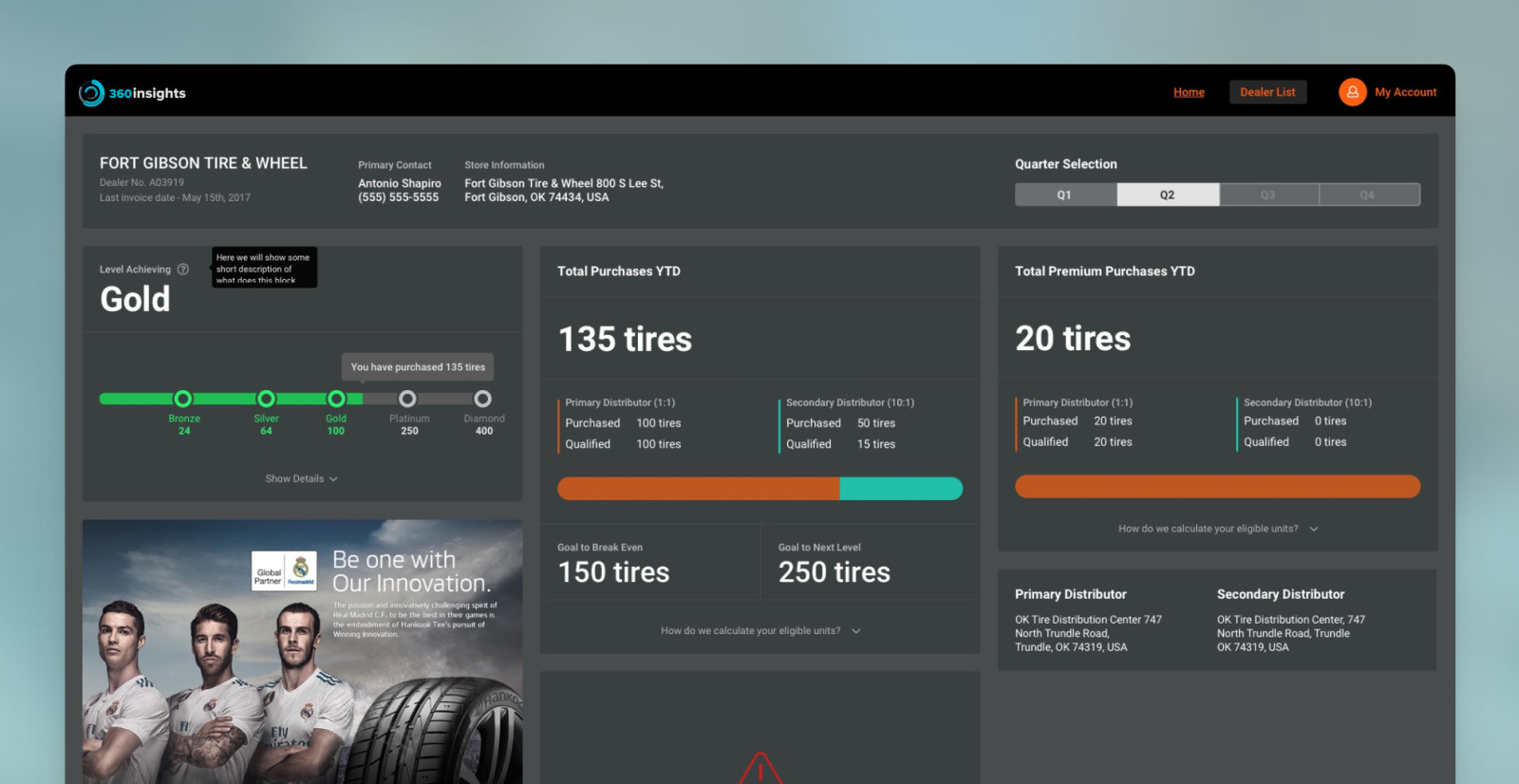Expand Show Details under level progress
This screenshot has width=1519, height=784.
point(302,479)
